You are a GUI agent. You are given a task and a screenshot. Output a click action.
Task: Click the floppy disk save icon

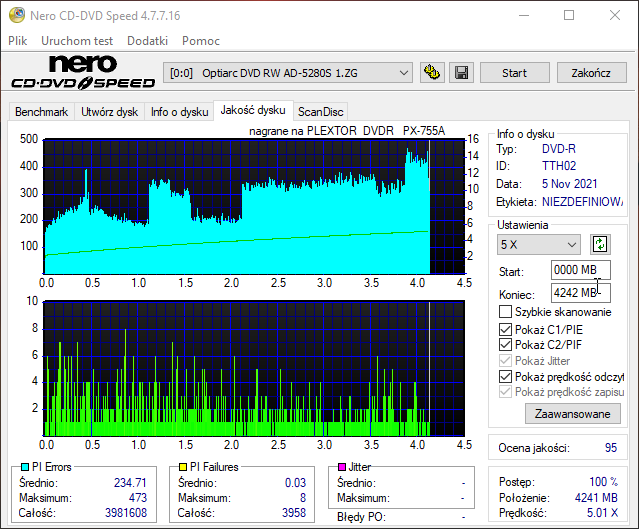461,73
